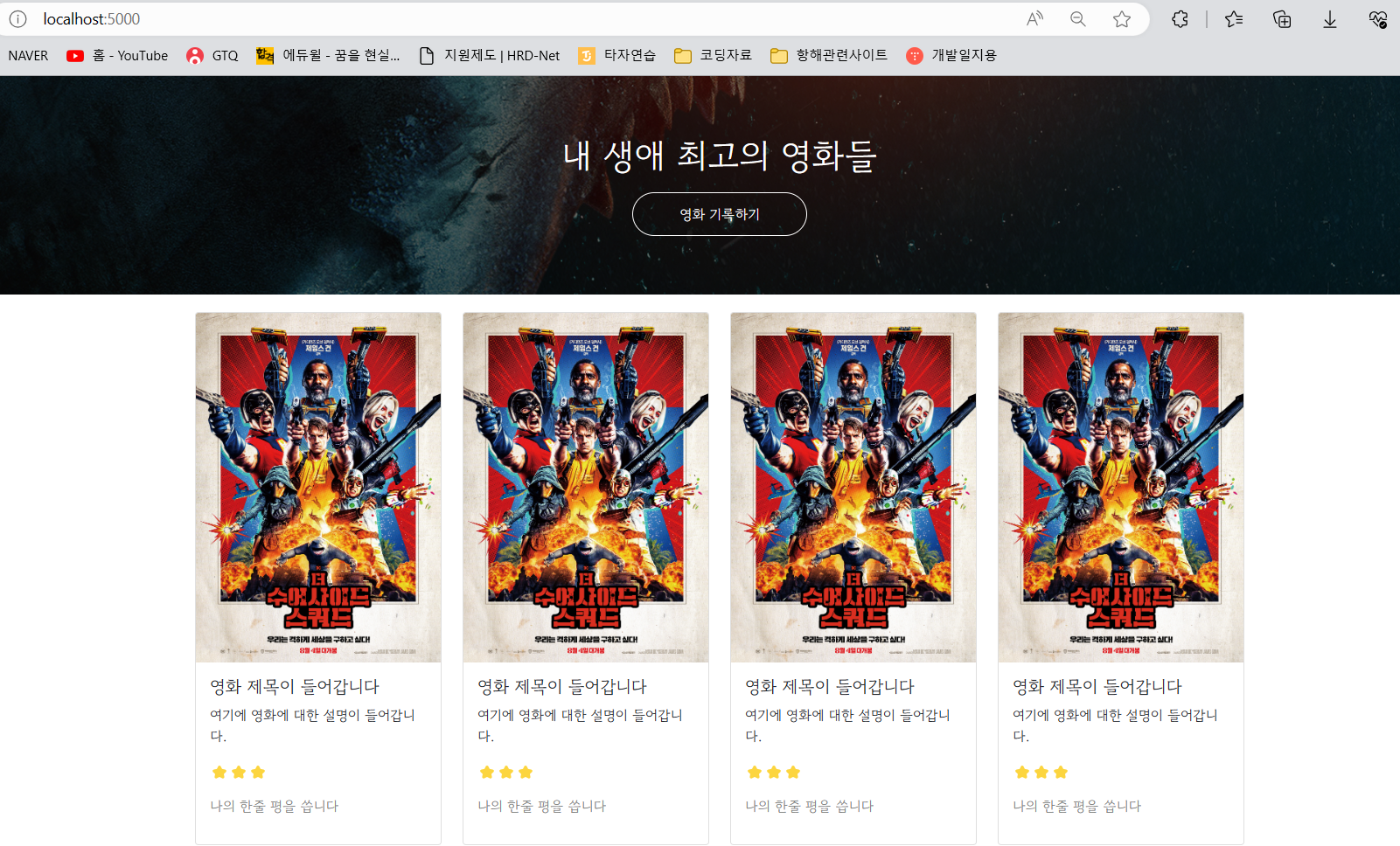This screenshot has height=846, width=1400.
Task: Click the first movie card poster
Action: (x=318, y=488)
